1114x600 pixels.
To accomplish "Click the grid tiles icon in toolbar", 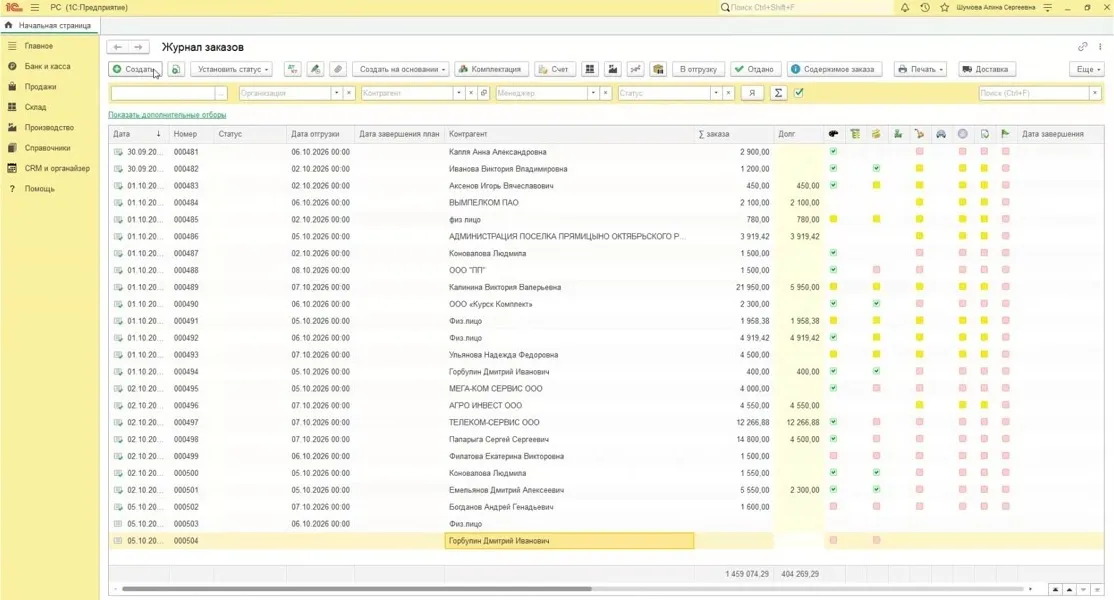I will pyautogui.click(x=590, y=70).
